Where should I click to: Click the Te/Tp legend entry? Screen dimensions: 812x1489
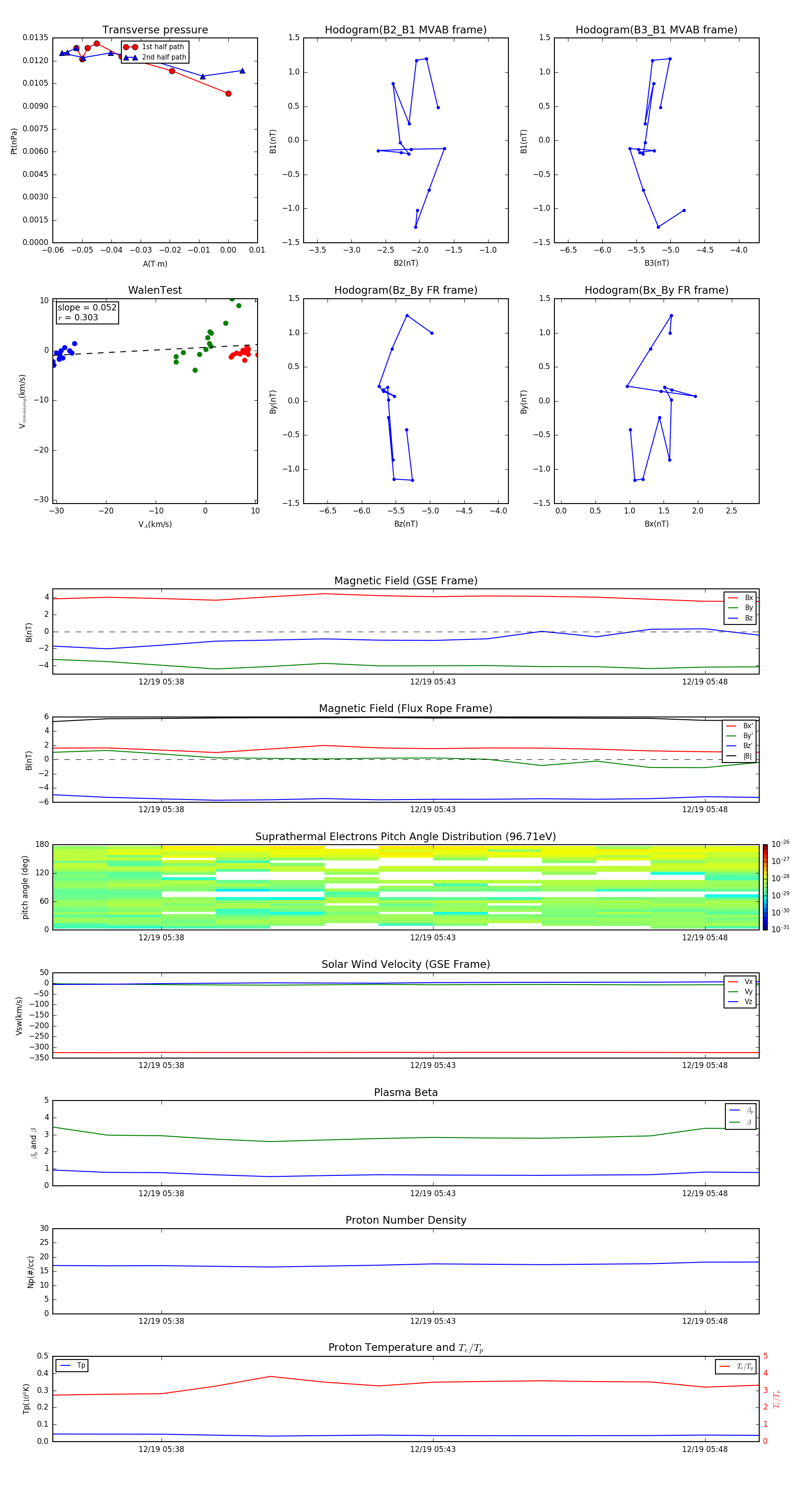click(x=736, y=1366)
